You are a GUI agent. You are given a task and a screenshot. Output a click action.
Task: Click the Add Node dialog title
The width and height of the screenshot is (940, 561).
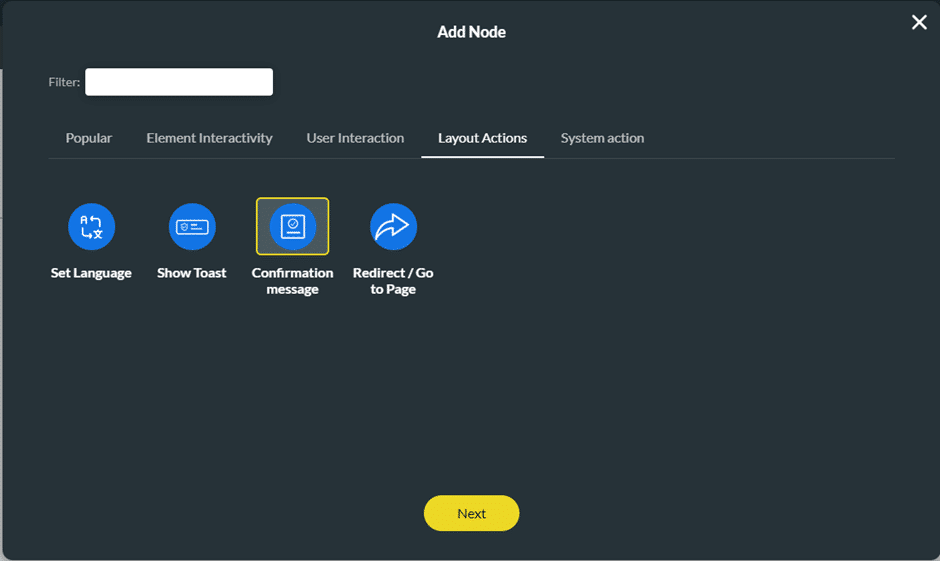click(x=471, y=32)
